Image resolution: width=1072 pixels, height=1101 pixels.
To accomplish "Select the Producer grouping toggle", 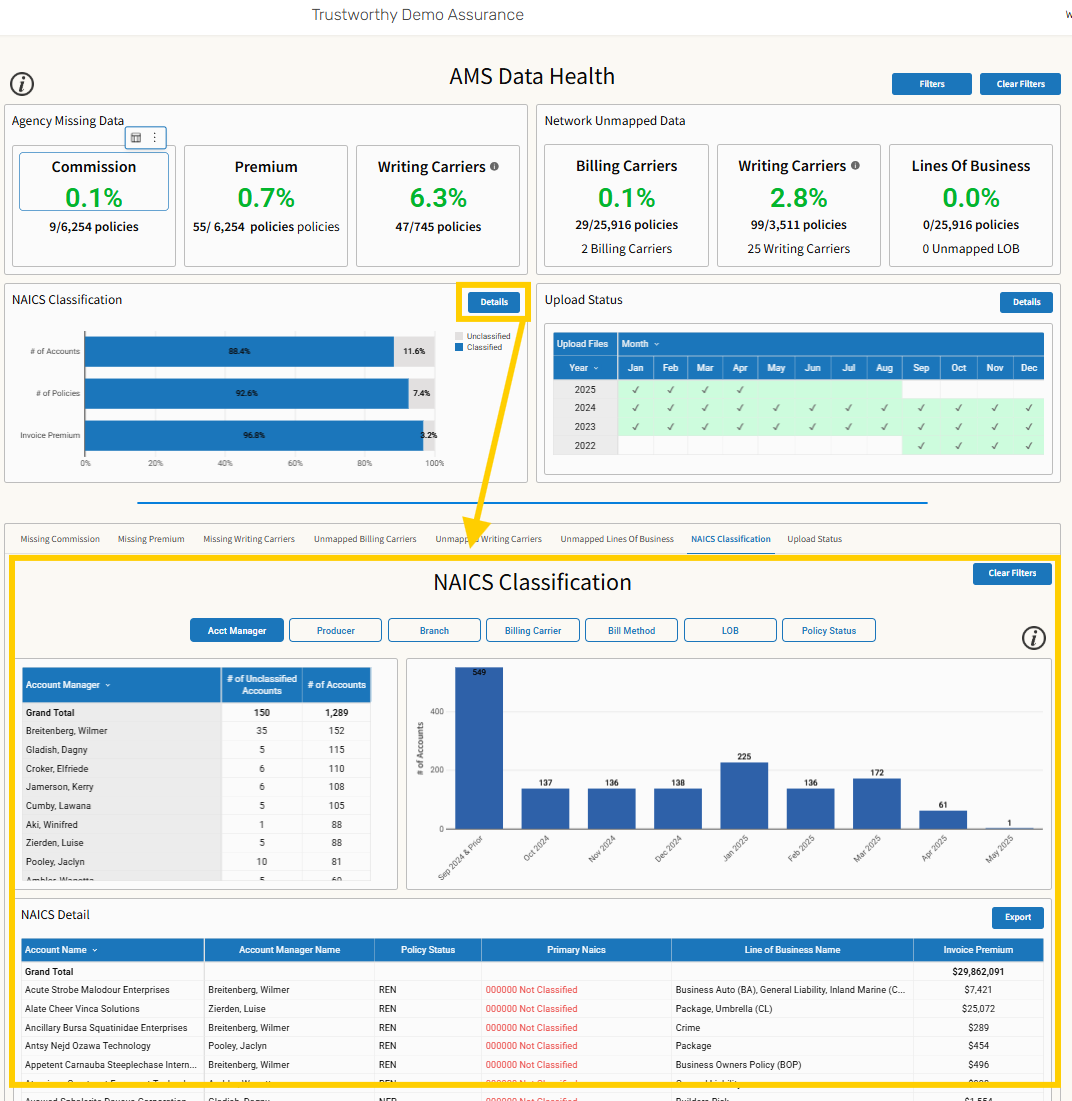I will [336, 631].
